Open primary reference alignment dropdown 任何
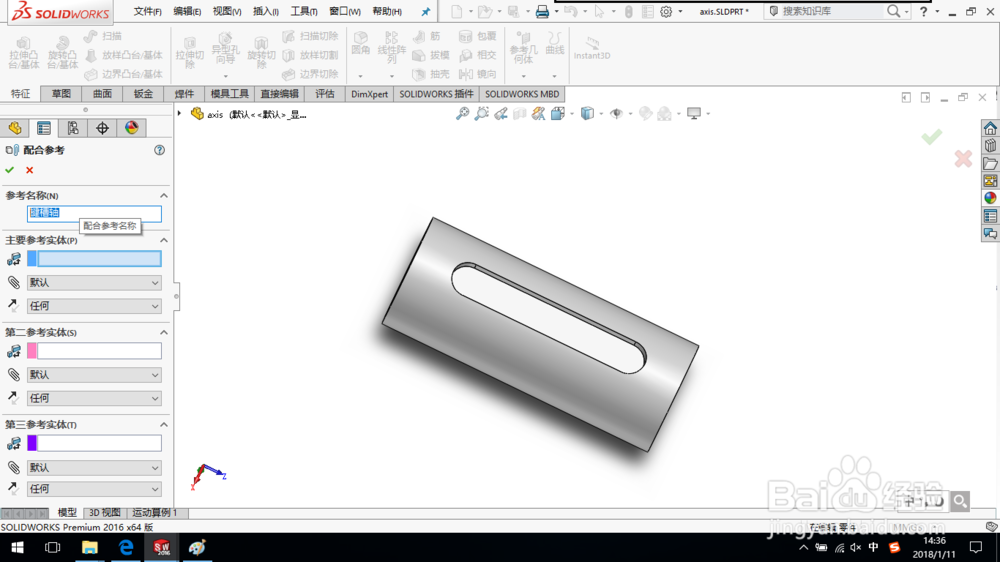The width and height of the screenshot is (1000, 562). pos(94,306)
